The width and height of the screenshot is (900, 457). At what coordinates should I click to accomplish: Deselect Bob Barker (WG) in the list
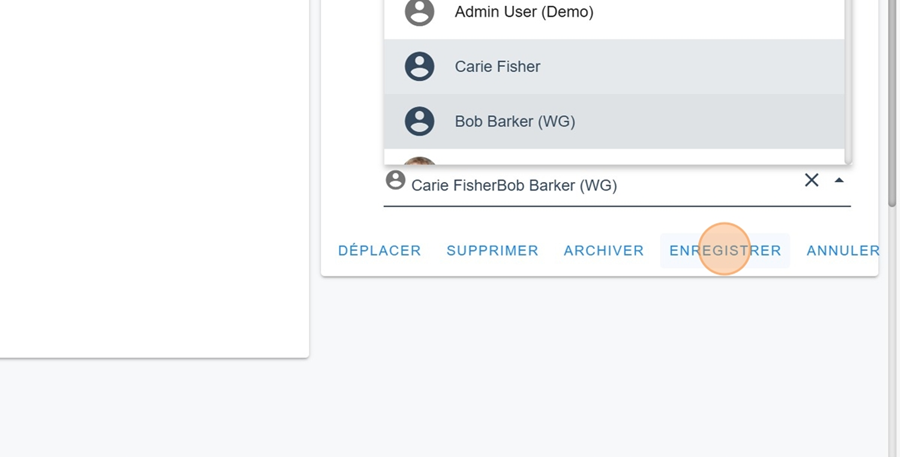614,121
